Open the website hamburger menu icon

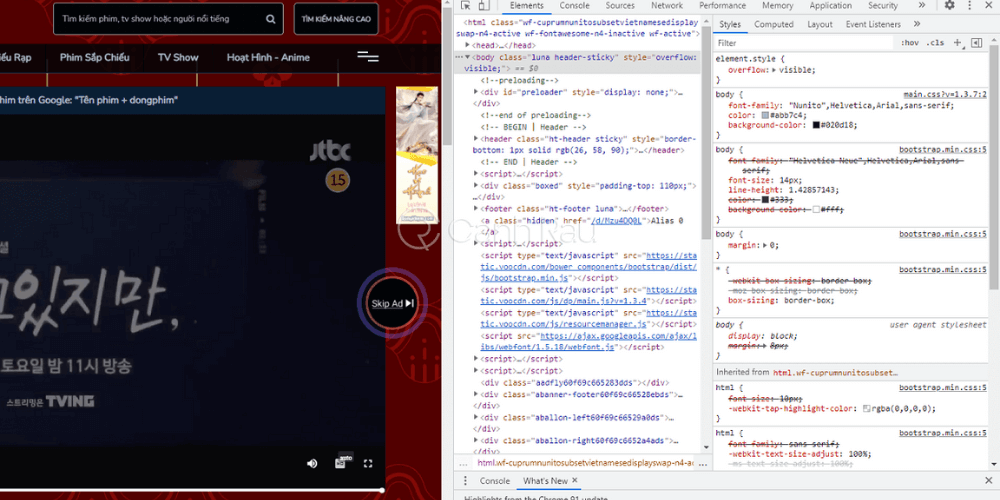pyautogui.click(x=368, y=57)
